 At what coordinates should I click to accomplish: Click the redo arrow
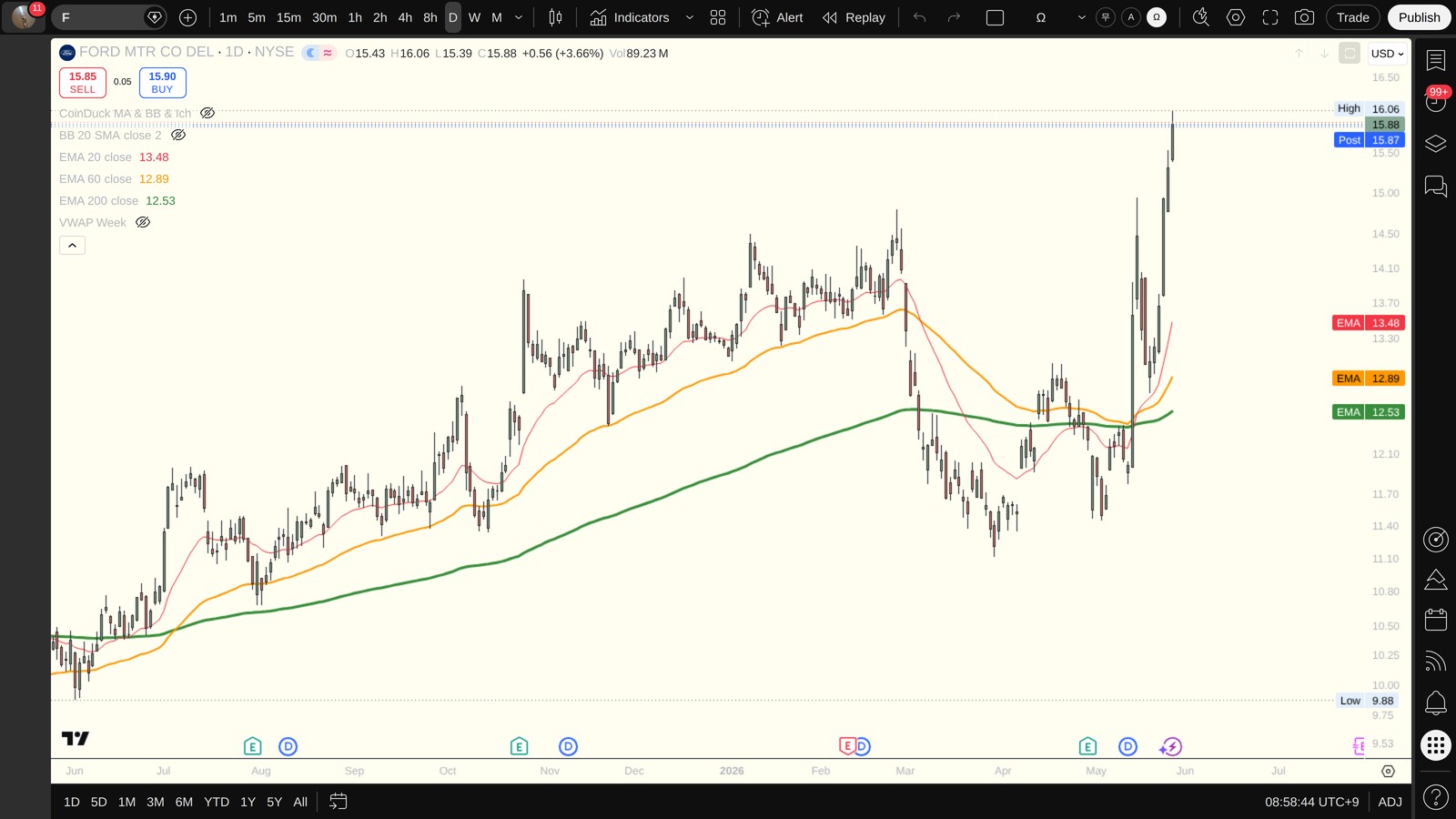pos(954,17)
